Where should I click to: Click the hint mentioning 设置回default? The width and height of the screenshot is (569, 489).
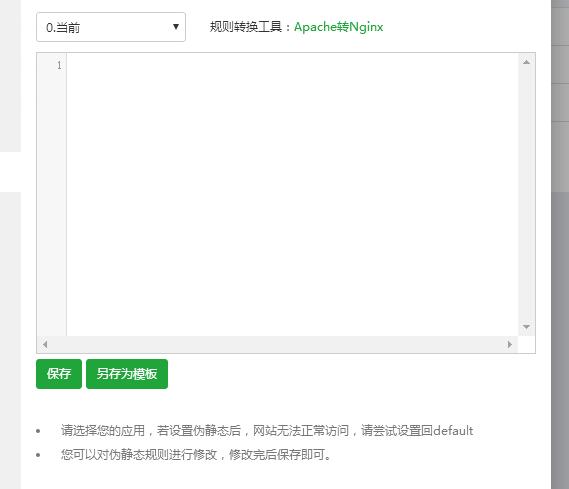tap(267, 431)
